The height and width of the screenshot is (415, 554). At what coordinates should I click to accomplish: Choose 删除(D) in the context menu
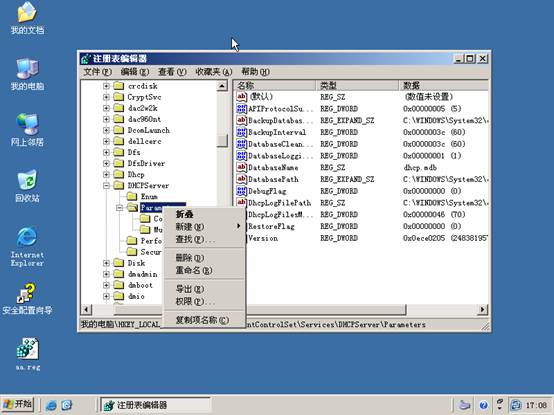coord(204,258)
